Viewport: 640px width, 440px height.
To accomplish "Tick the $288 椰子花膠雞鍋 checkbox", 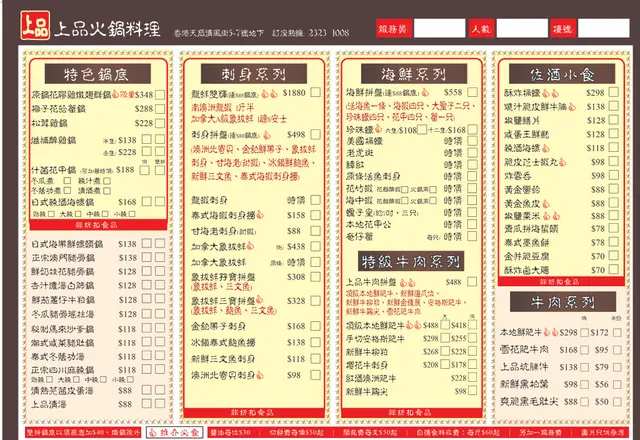I will click(x=160, y=108).
